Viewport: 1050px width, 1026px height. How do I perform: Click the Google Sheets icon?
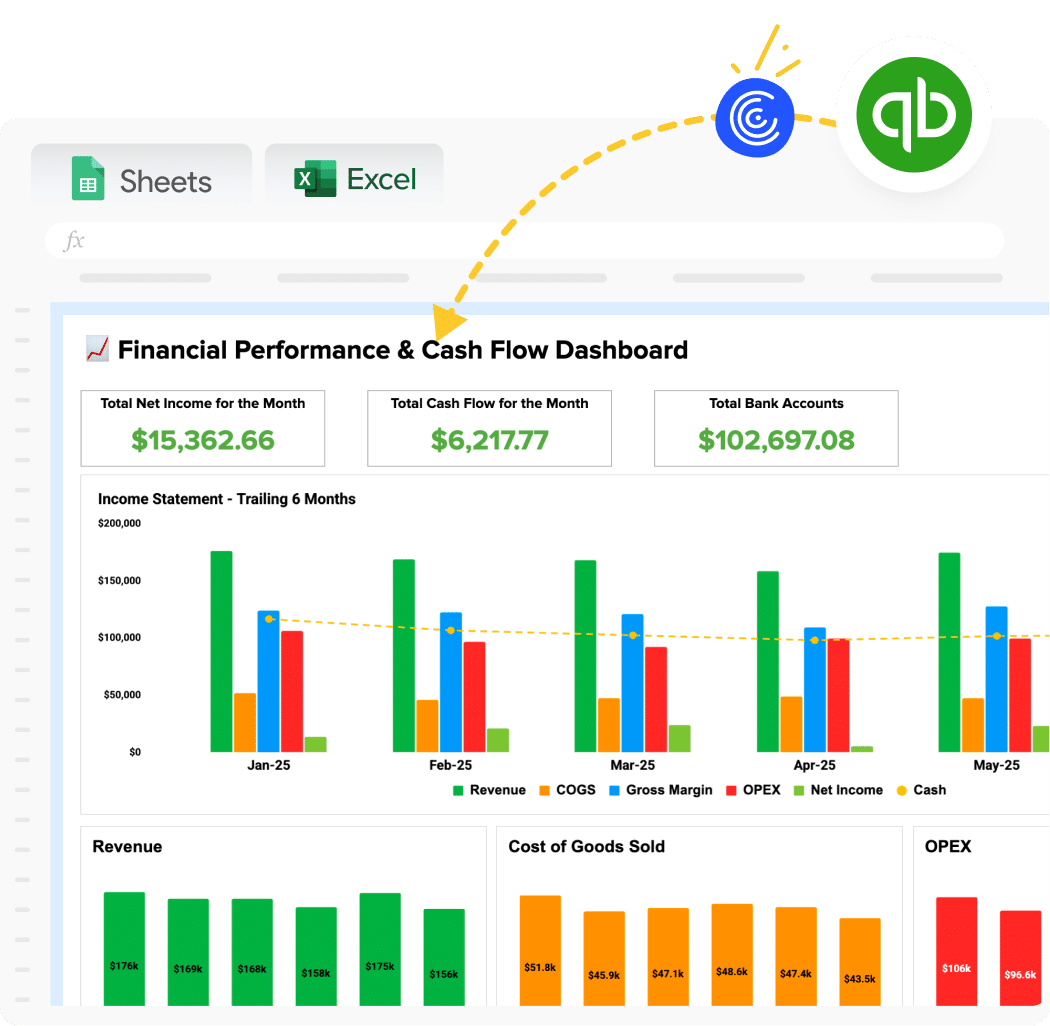coord(89,180)
